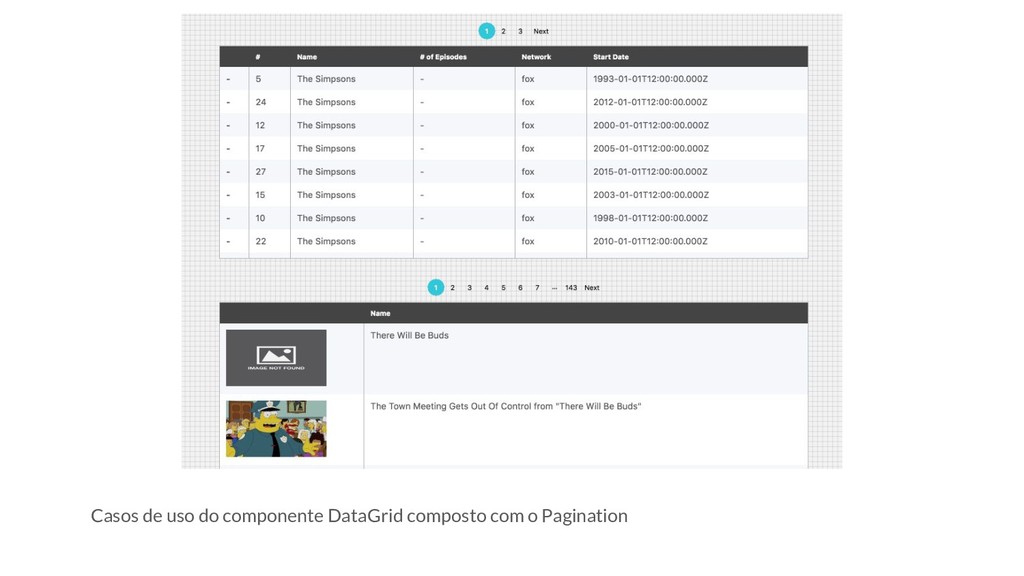Click start date 2003-01-01T12:00:00.000Z

[650, 195]
